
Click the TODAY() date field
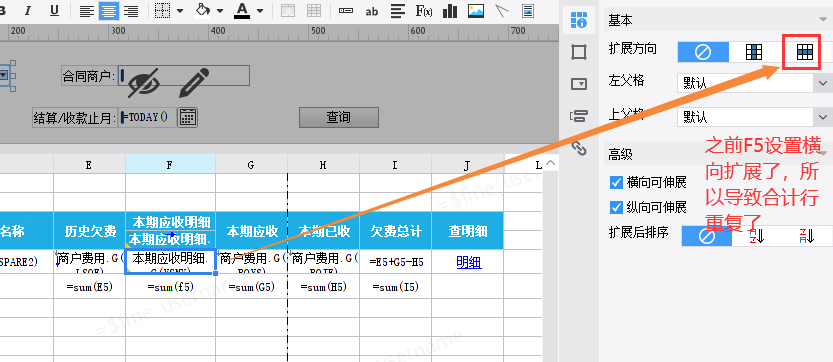pyautogui.click(x=148, y=117)
